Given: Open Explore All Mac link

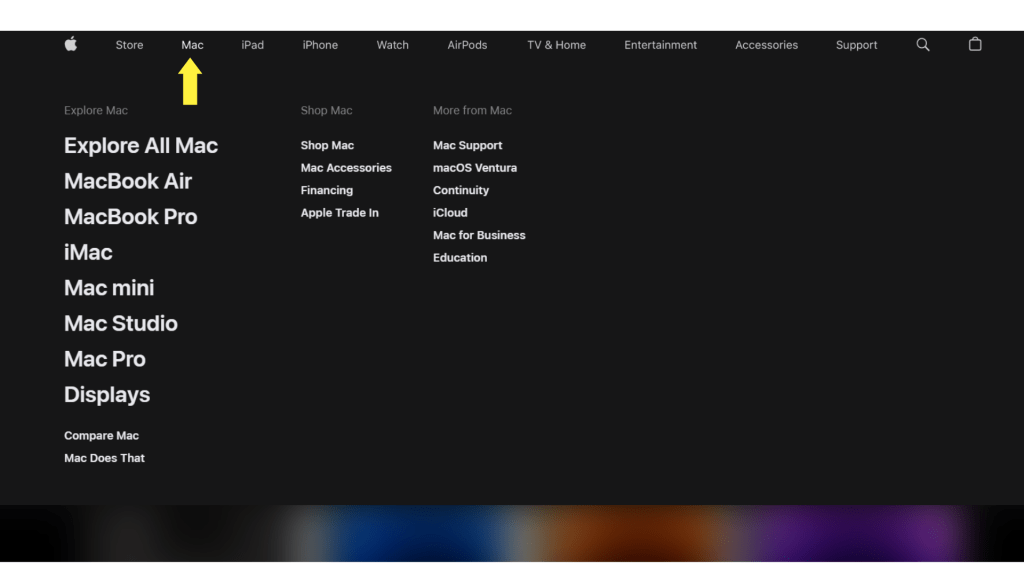Looking at the screenshot, I should (x=141, y=146).
